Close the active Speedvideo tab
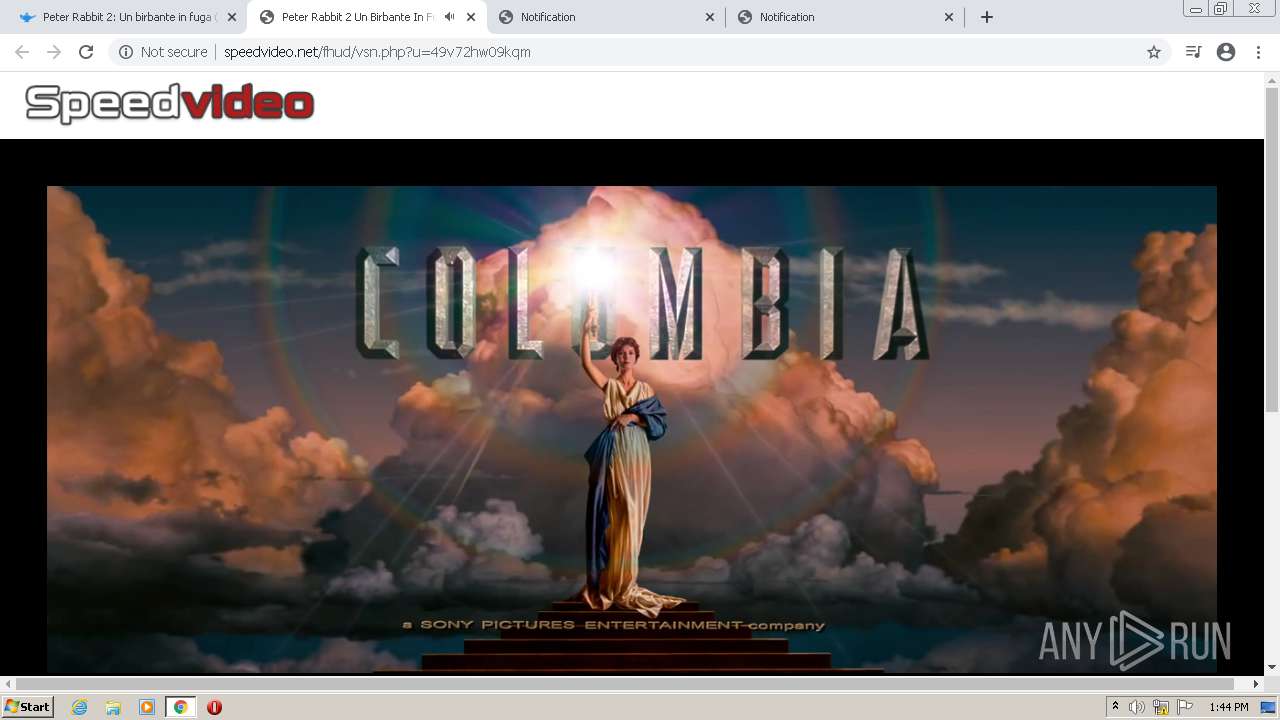 pyautogui.click(x=471, y=17)
